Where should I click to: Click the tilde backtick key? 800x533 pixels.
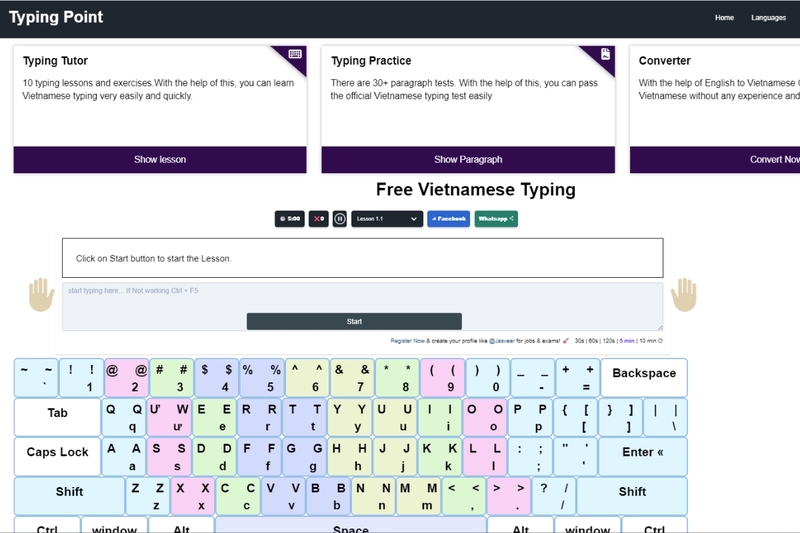coord(36,378)
